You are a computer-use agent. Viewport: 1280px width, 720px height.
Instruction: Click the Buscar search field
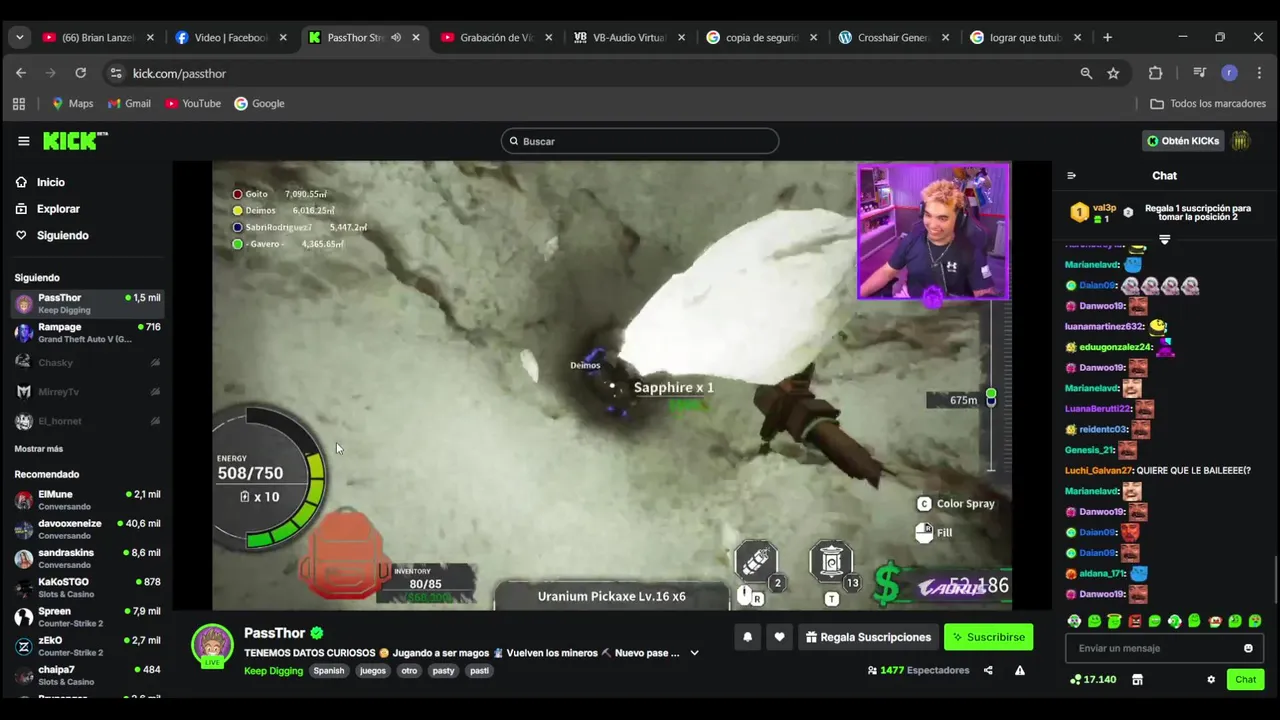coord(640,141)
